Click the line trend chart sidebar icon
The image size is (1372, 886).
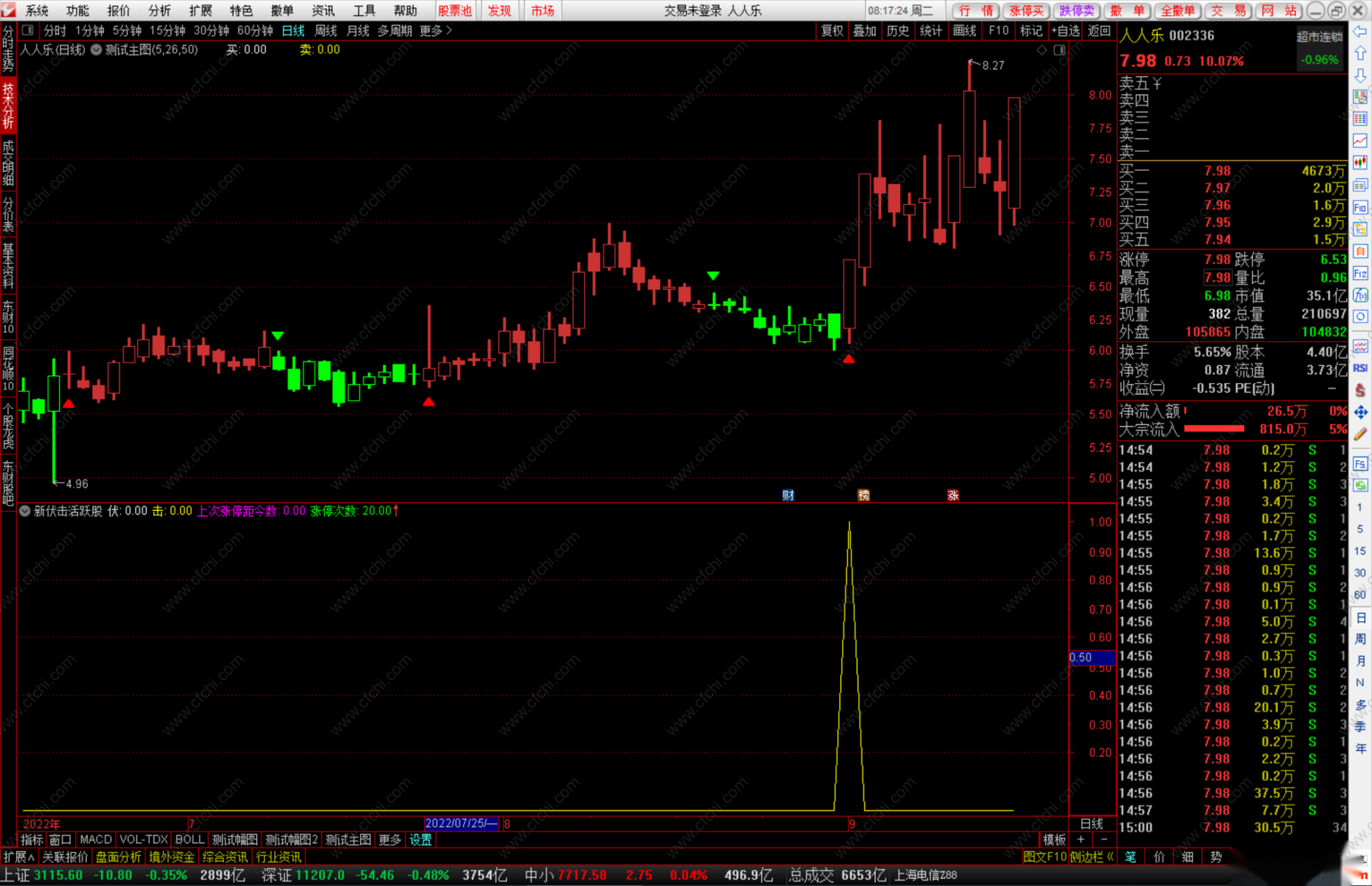(x=1360, y=141)
